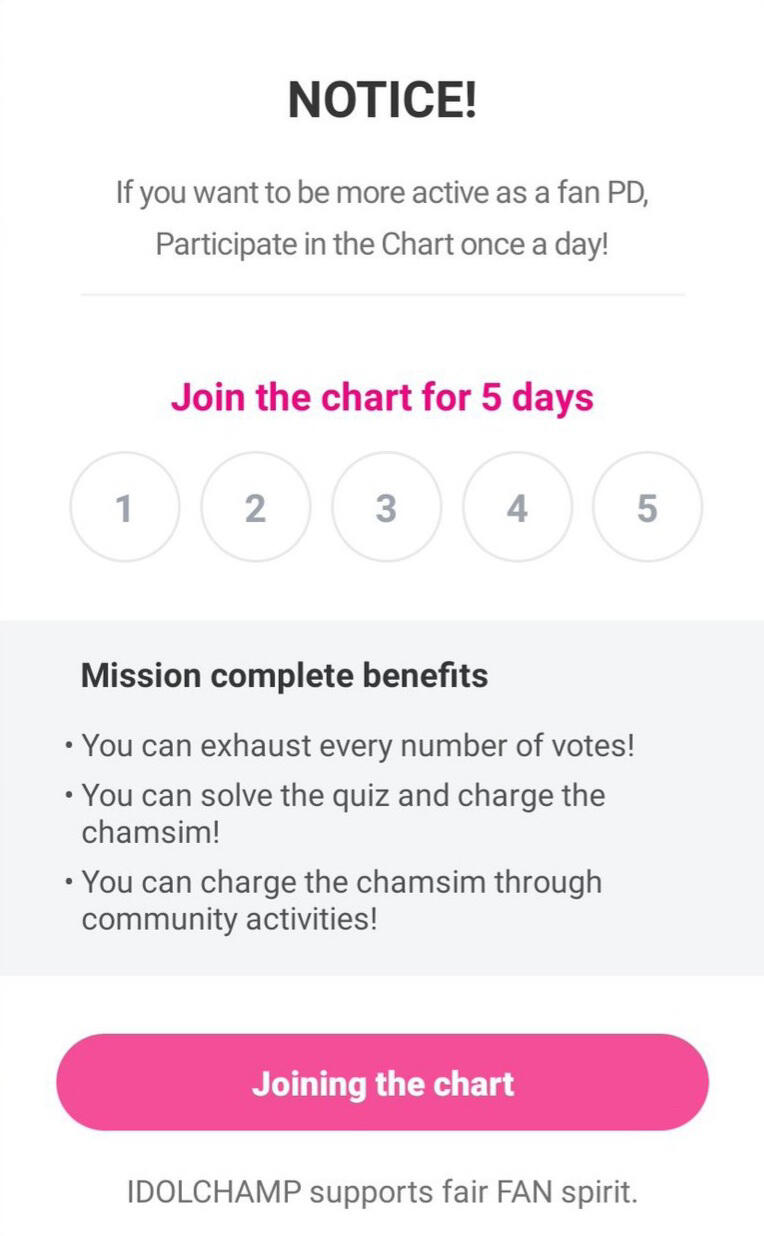Click the bullet dot beside the quiz benefit

pos(67,797)
